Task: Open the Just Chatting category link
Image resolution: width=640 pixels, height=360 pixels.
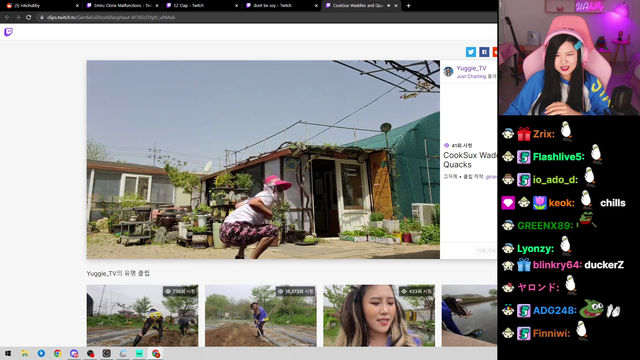Action: 471,76
